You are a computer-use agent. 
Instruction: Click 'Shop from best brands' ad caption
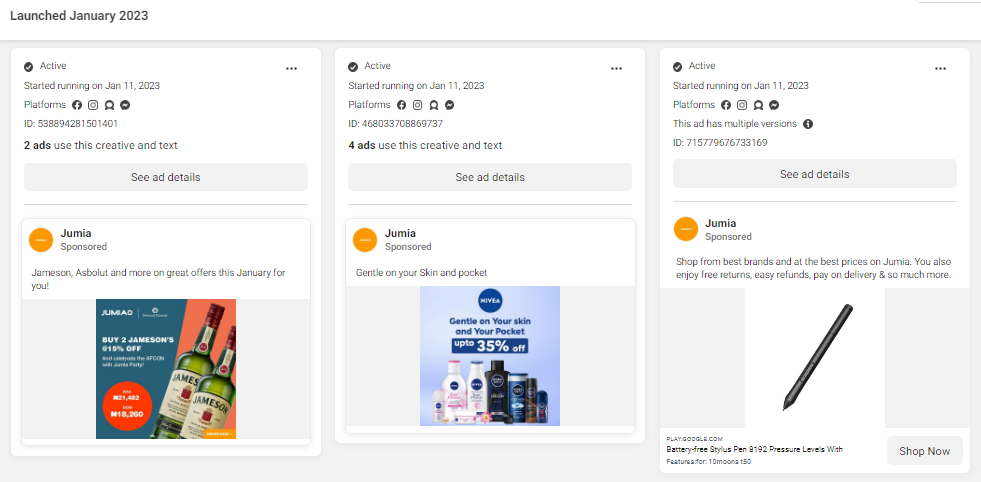[x=814, y=268]
